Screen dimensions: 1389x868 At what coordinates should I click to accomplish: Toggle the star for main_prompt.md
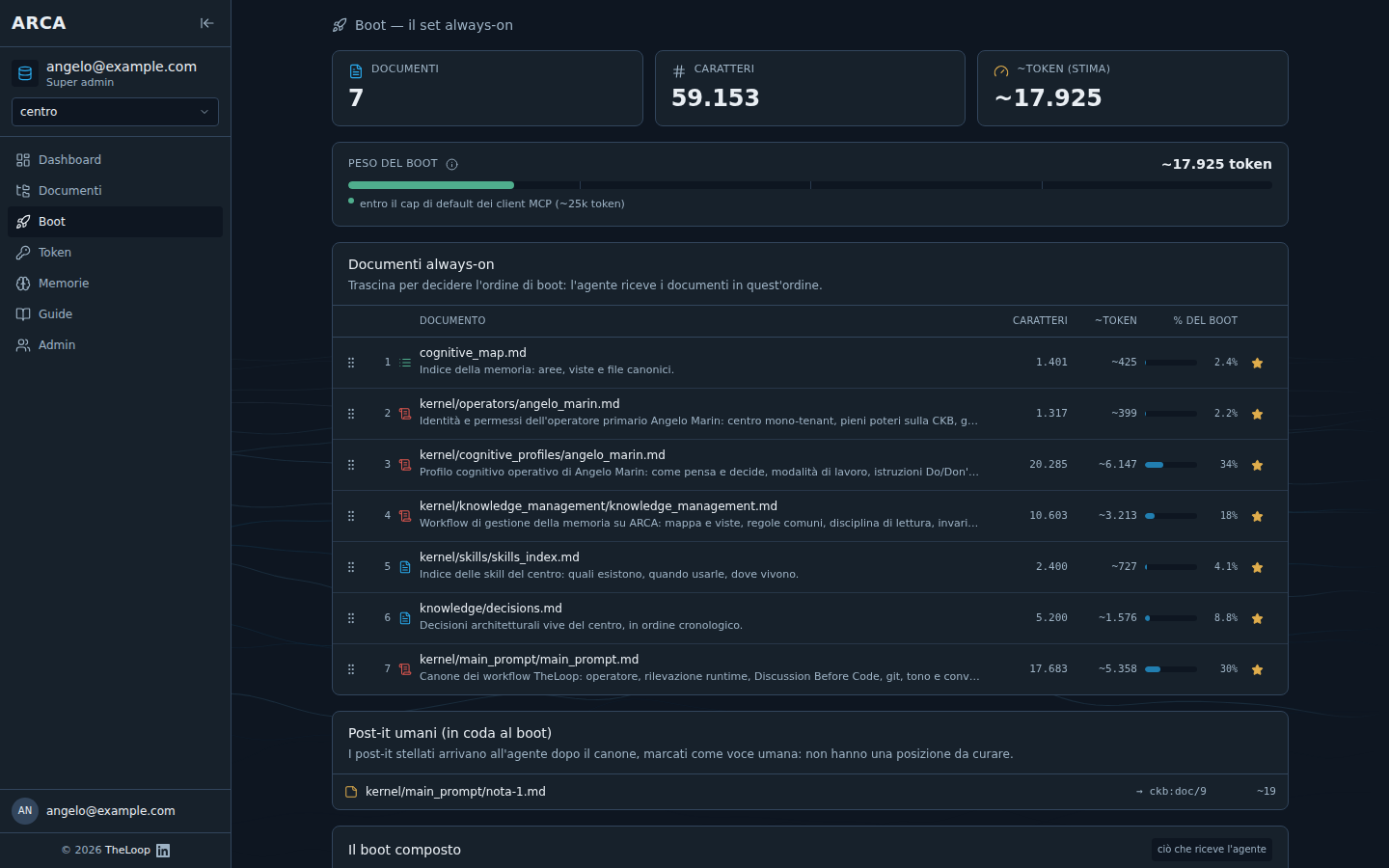[1257, 669]
